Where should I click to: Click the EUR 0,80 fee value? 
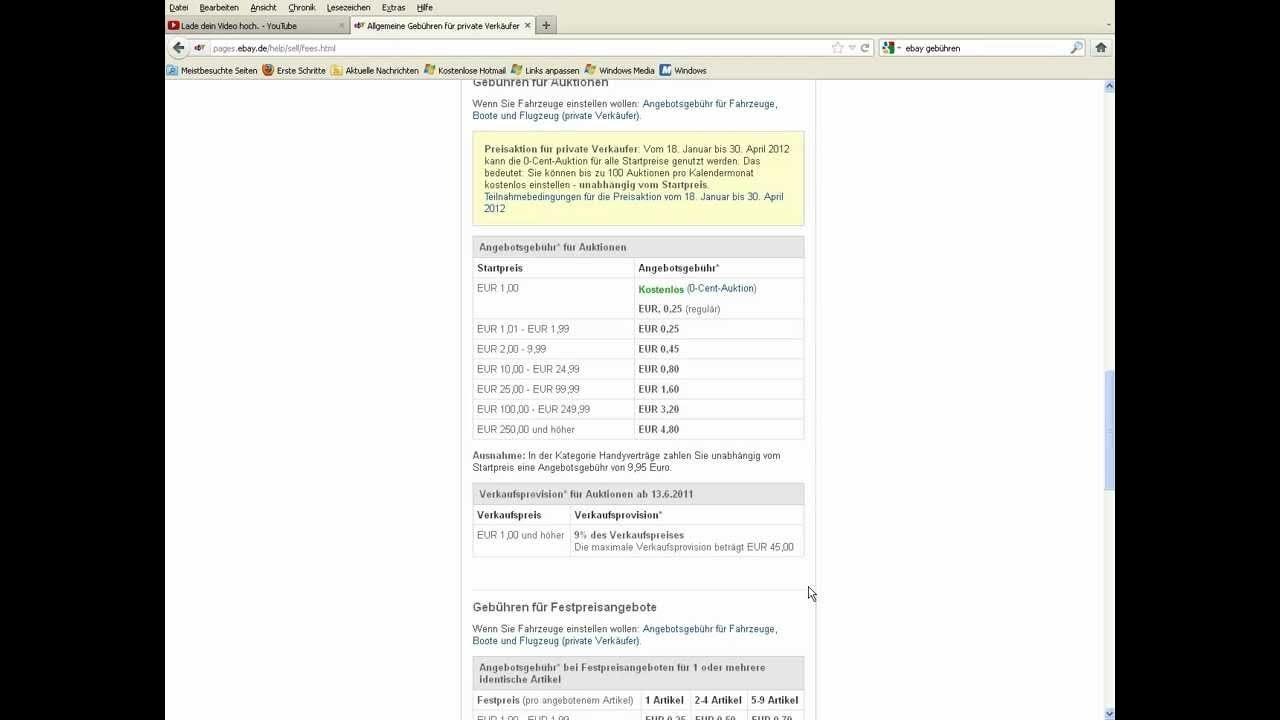click(x=658, y=369)
